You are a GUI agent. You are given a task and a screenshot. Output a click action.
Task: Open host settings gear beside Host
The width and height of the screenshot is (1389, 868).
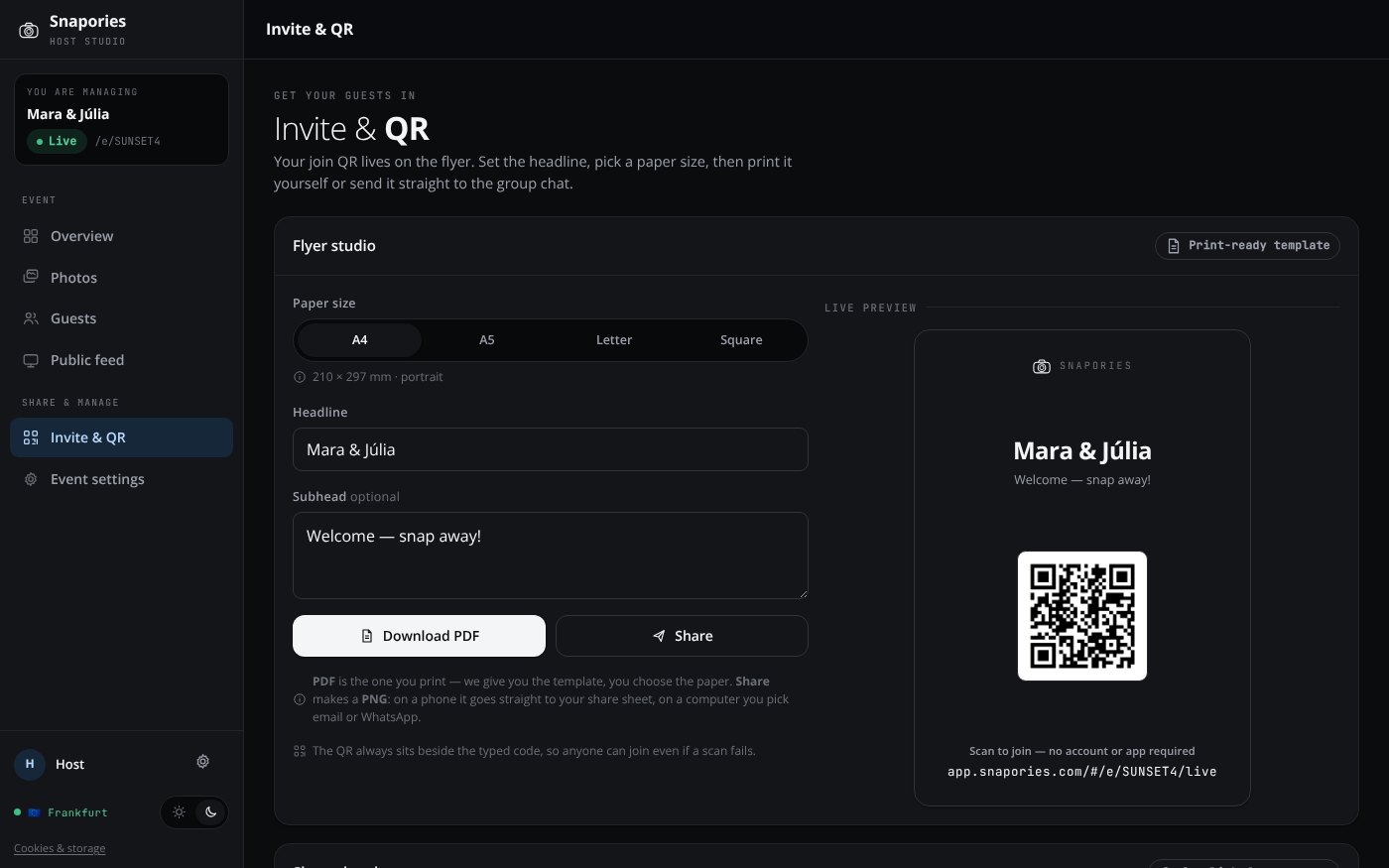(202, 762)
